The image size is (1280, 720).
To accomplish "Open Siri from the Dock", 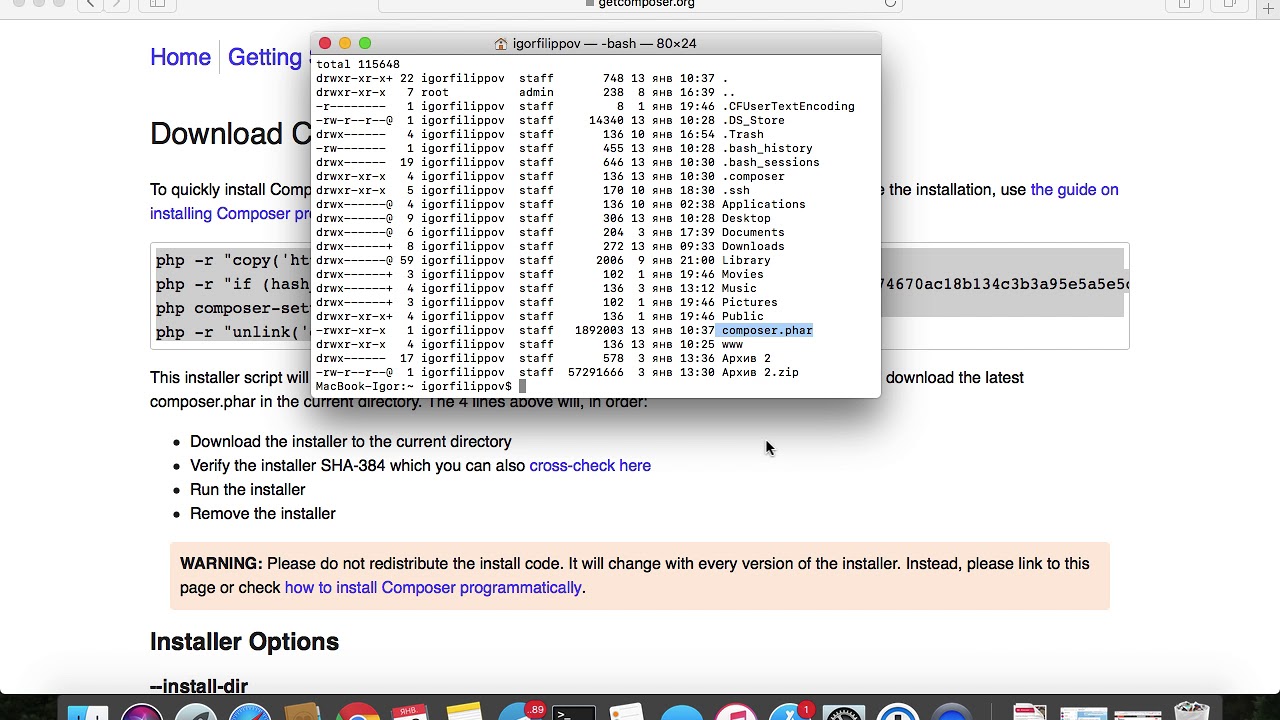I will click(142, 712).
